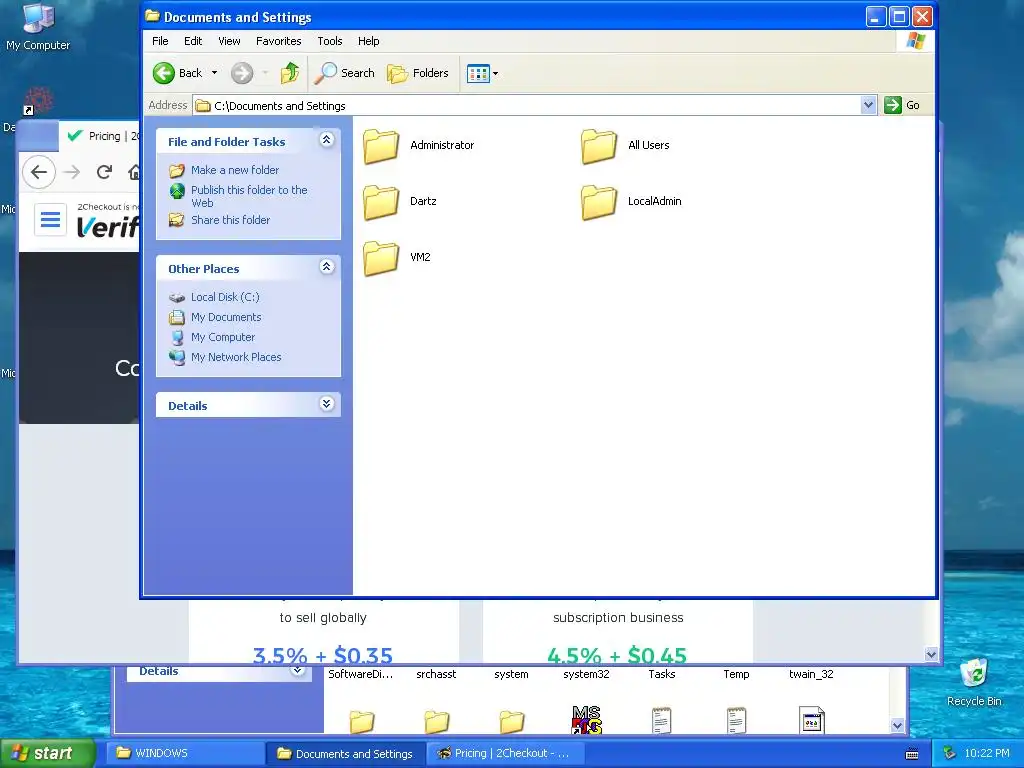Screen dimensions: 1024x768
Task: Open the Help menu
Action: pos(368,41)
